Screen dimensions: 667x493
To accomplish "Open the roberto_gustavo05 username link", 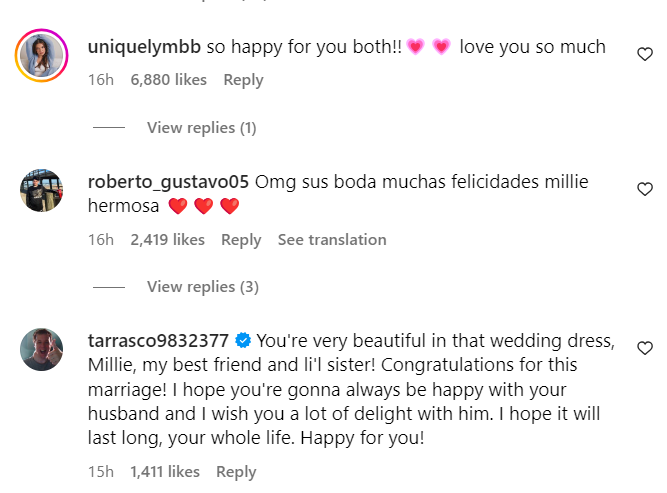I will [x=168, y=182].
